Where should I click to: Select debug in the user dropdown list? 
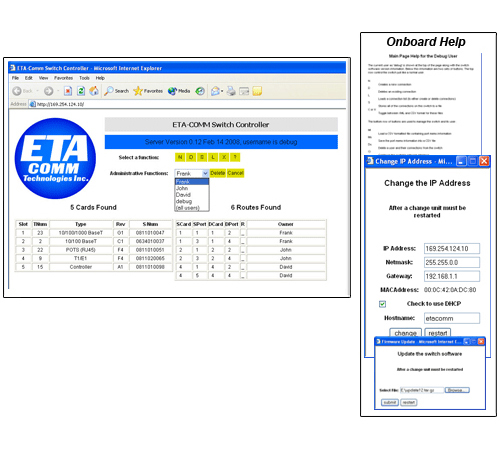[x=192, y=201]
